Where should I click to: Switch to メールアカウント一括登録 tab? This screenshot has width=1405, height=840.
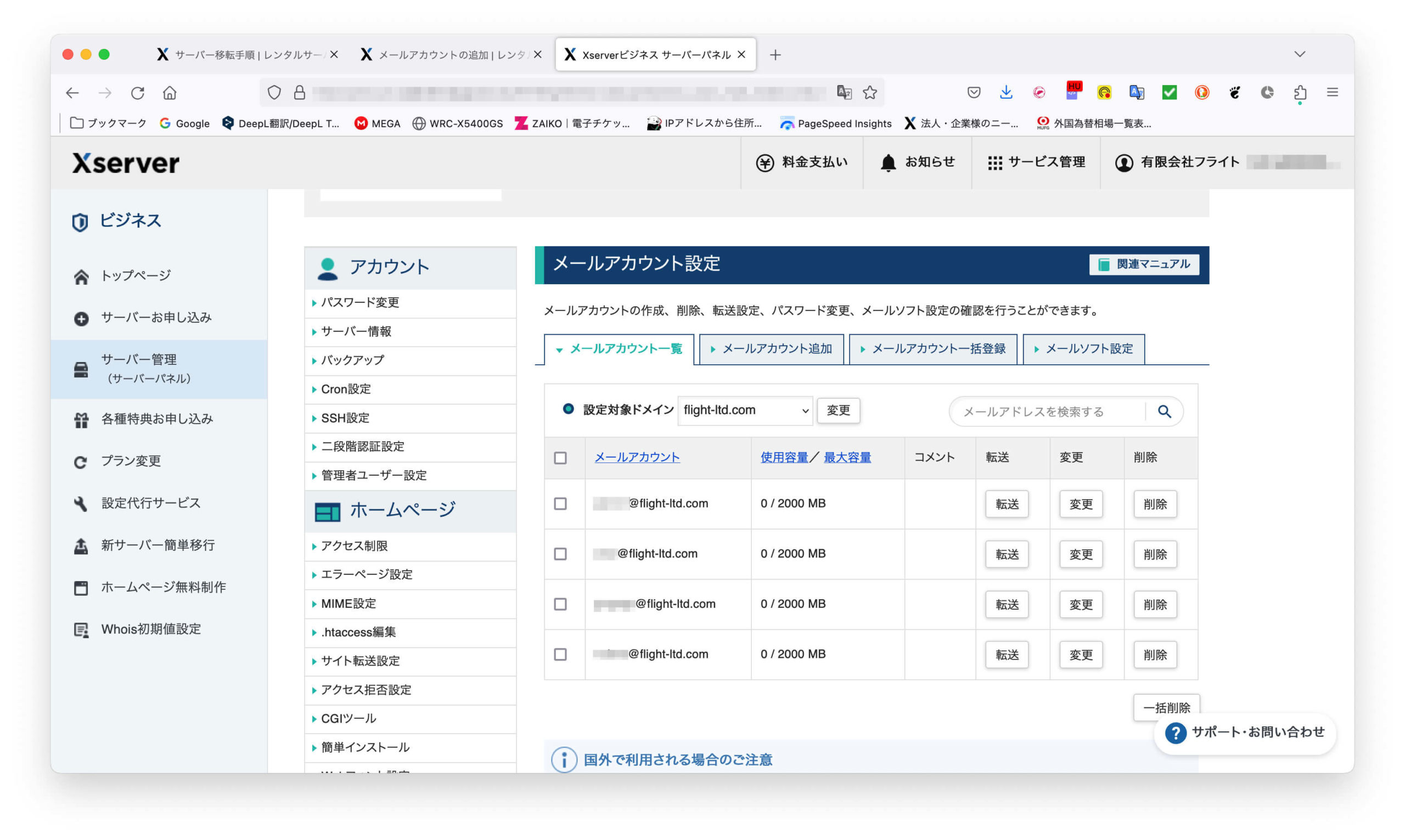[933, 349]
